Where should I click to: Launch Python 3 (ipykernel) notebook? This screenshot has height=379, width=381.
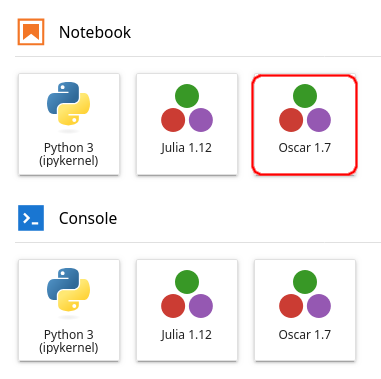(69, 124)
